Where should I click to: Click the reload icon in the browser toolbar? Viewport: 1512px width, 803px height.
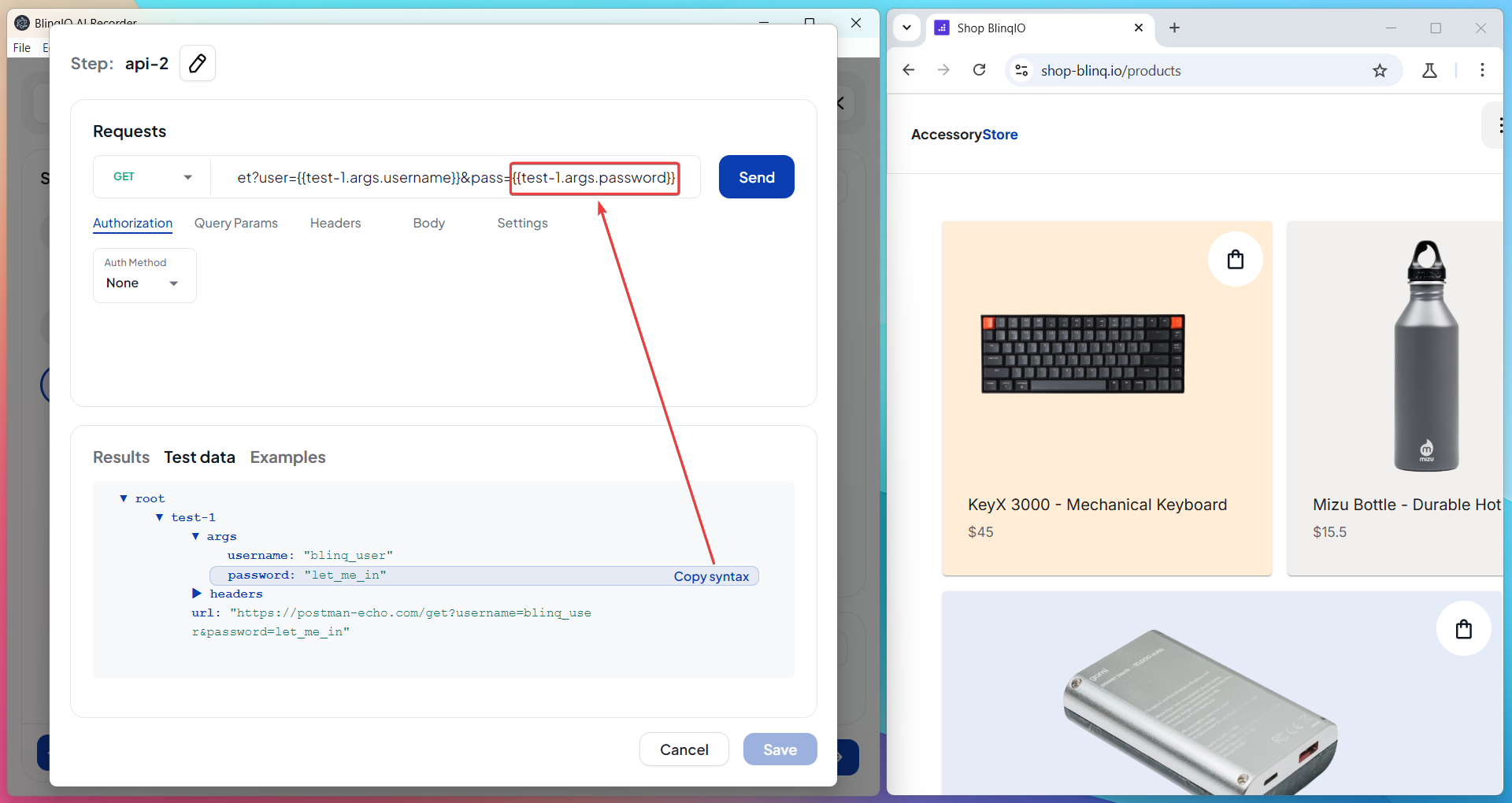click(x=979, y=70)
